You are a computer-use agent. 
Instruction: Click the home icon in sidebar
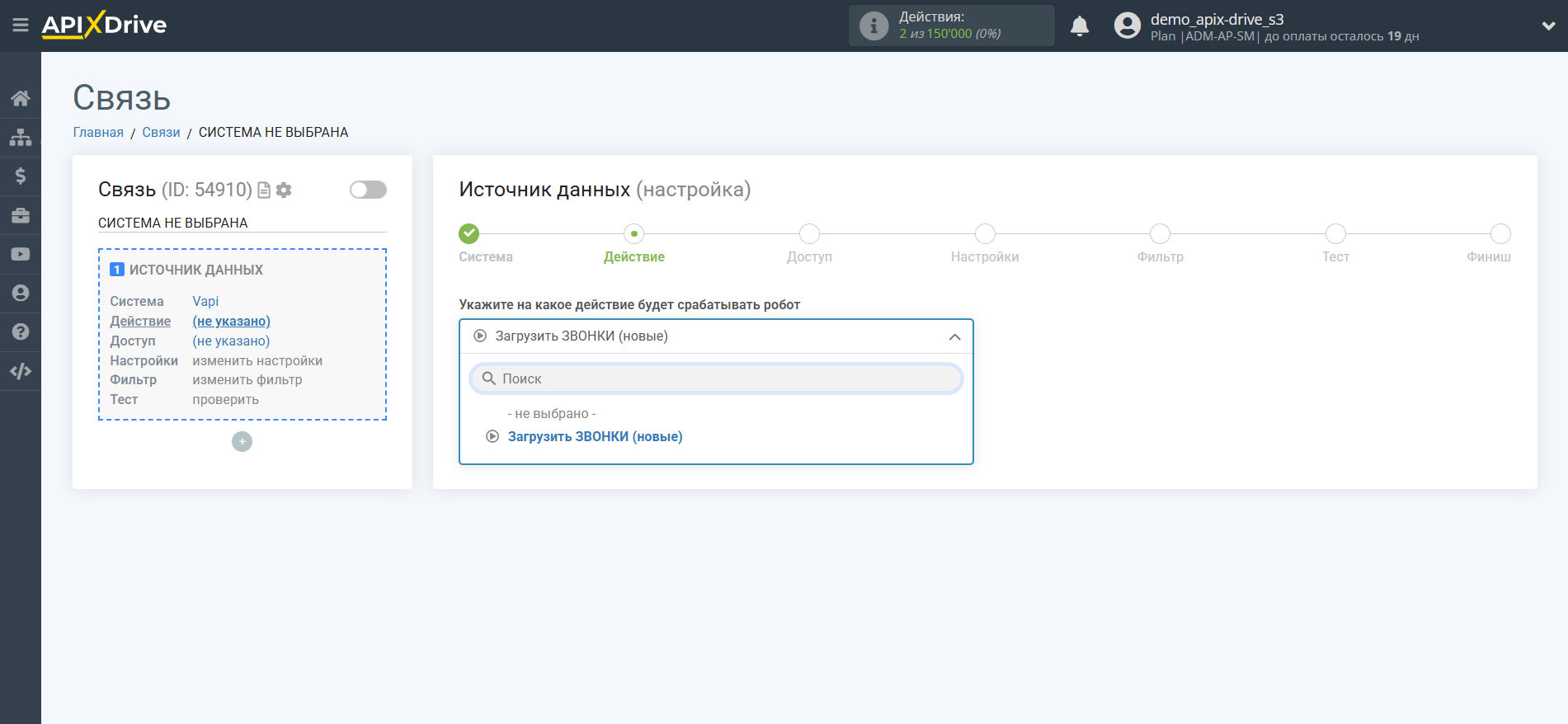[x=21, y=98]
